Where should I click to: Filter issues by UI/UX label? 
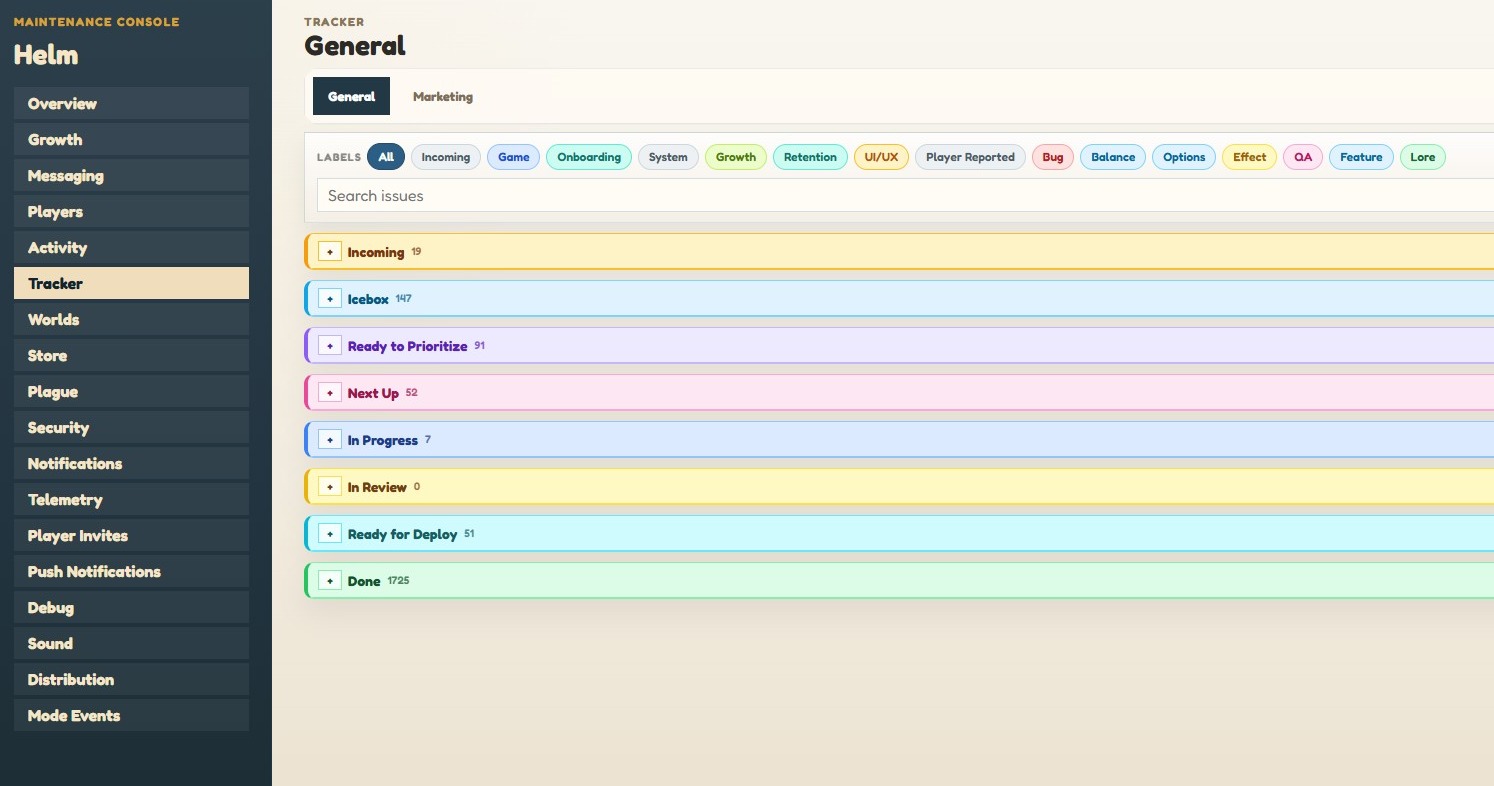click(x=881, y=157)
